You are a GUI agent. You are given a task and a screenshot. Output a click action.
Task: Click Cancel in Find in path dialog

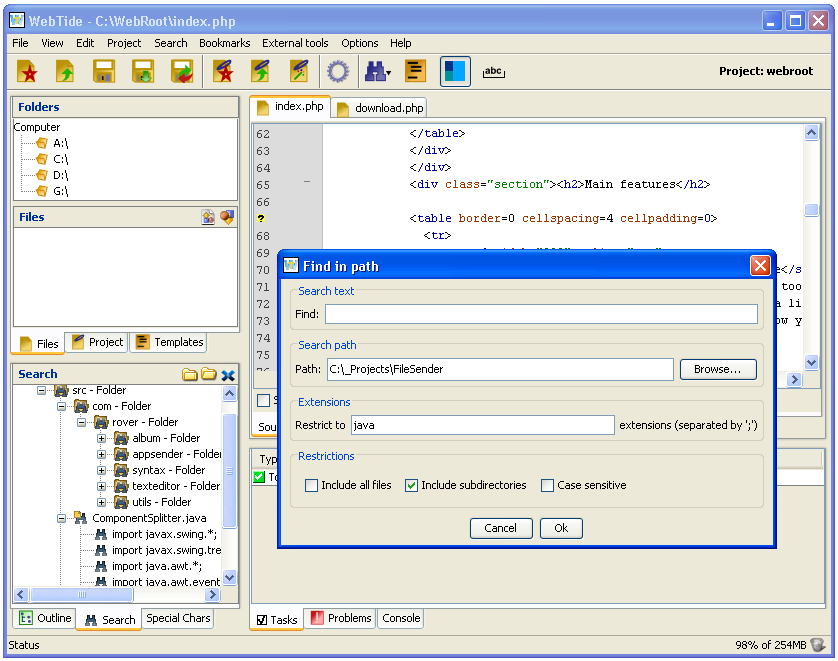[x=501, y=528]
